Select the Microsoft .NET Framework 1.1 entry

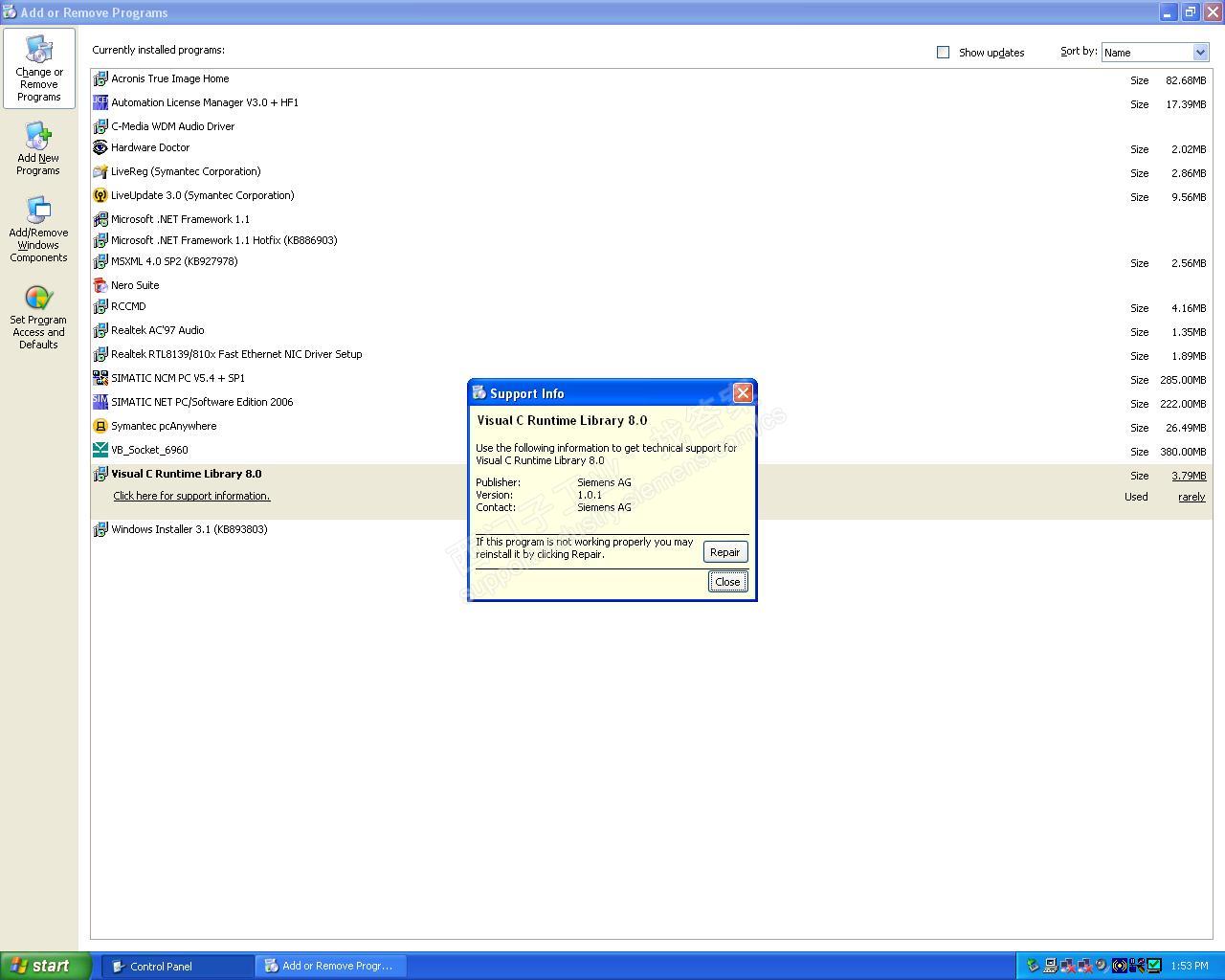651,219
